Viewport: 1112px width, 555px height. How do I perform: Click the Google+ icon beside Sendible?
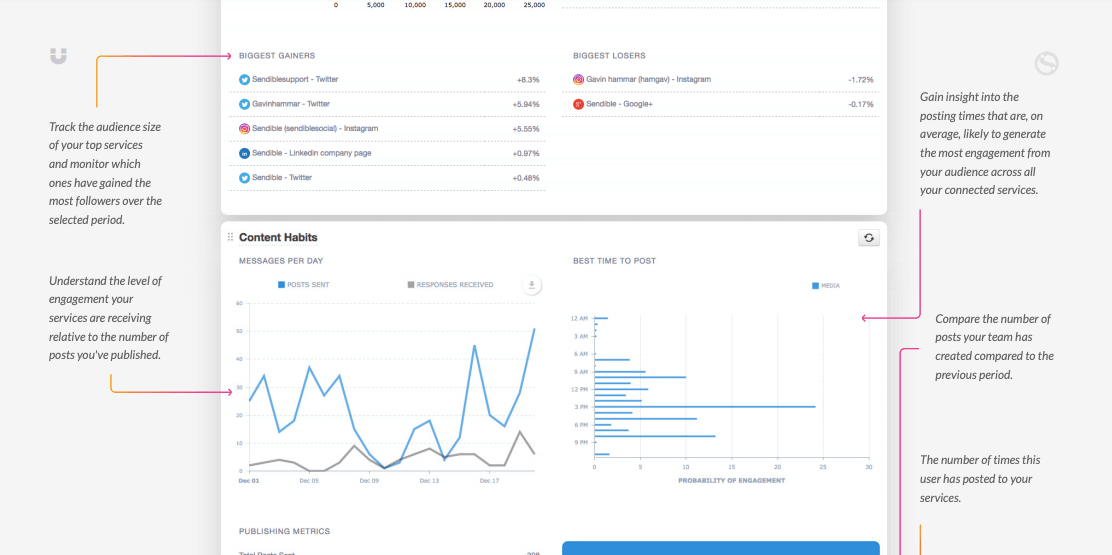(579, 104)
